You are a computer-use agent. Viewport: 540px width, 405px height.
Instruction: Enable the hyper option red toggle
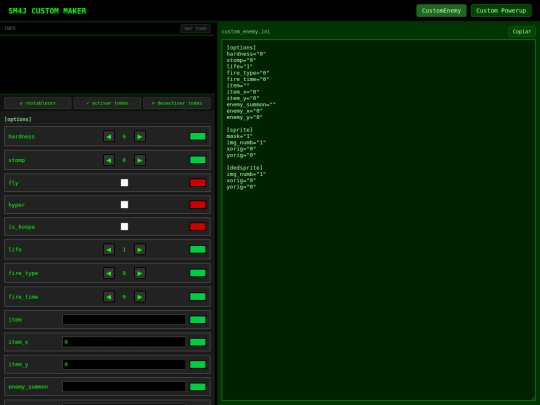pos(198,205)
